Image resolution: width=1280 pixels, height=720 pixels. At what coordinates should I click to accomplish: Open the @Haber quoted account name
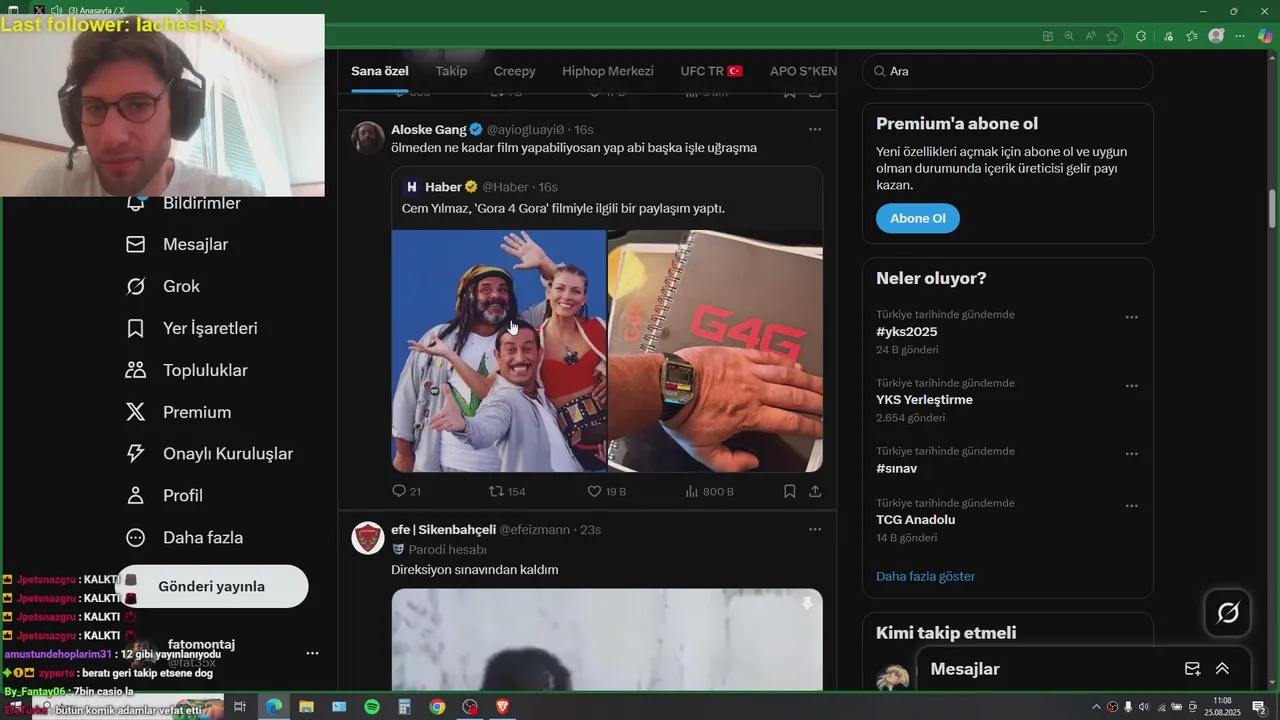click(505, 187)
